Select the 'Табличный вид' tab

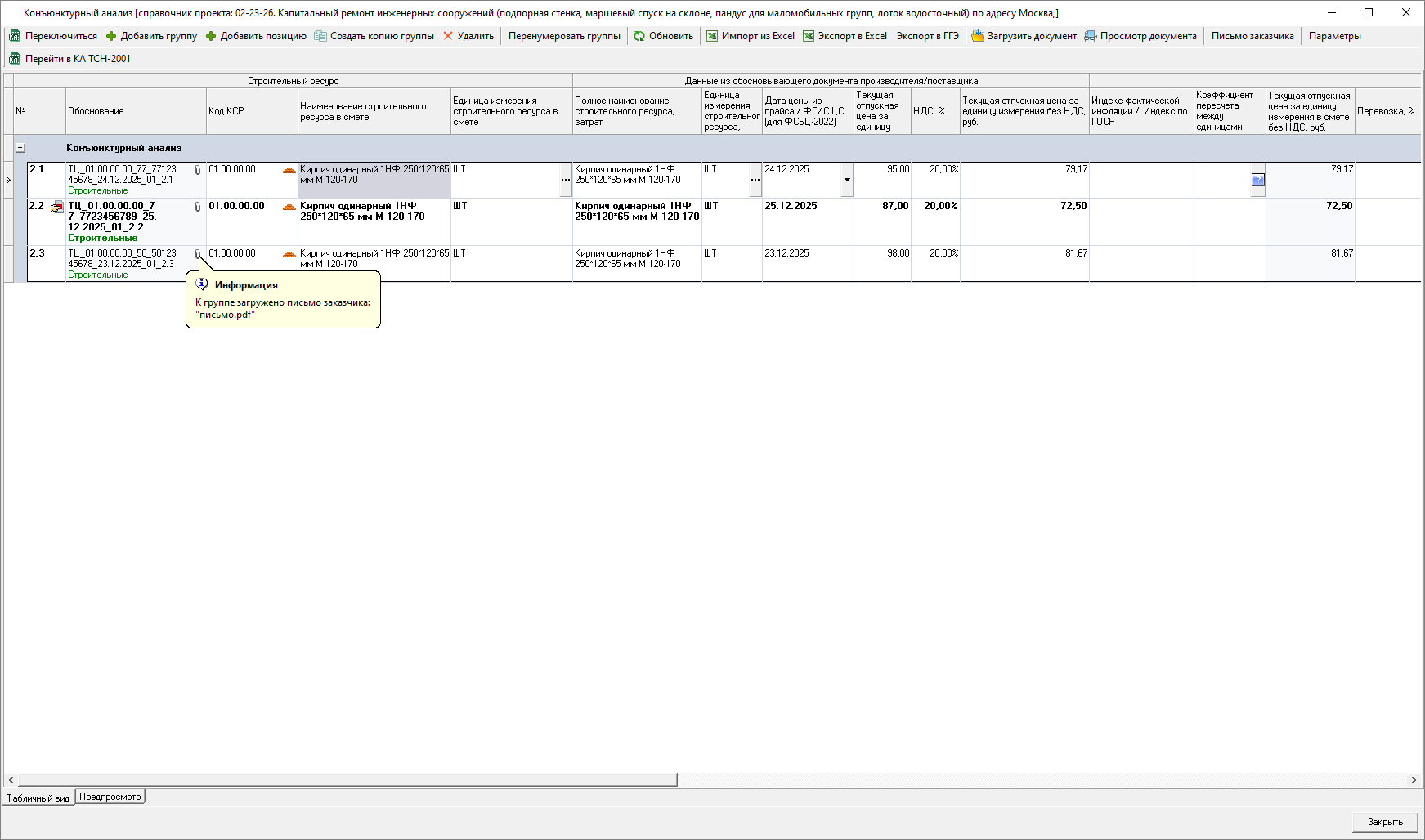[38, 798]
